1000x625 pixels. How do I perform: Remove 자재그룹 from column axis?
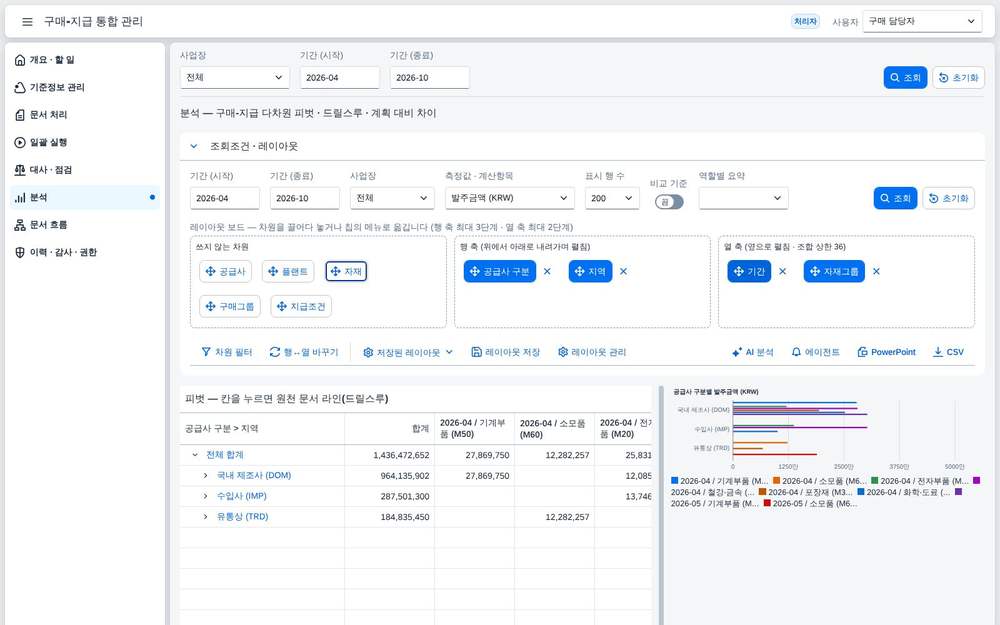pos(876,271)
